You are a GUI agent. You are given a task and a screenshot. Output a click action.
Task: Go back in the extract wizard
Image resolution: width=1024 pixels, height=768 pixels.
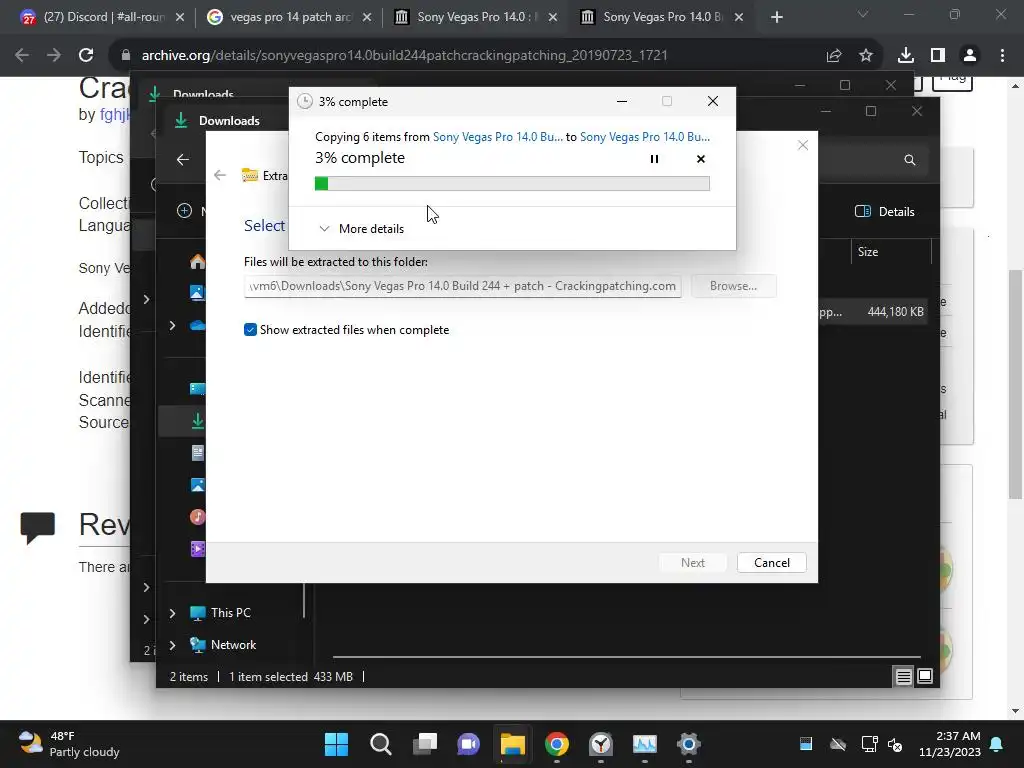tap(219, 175)
